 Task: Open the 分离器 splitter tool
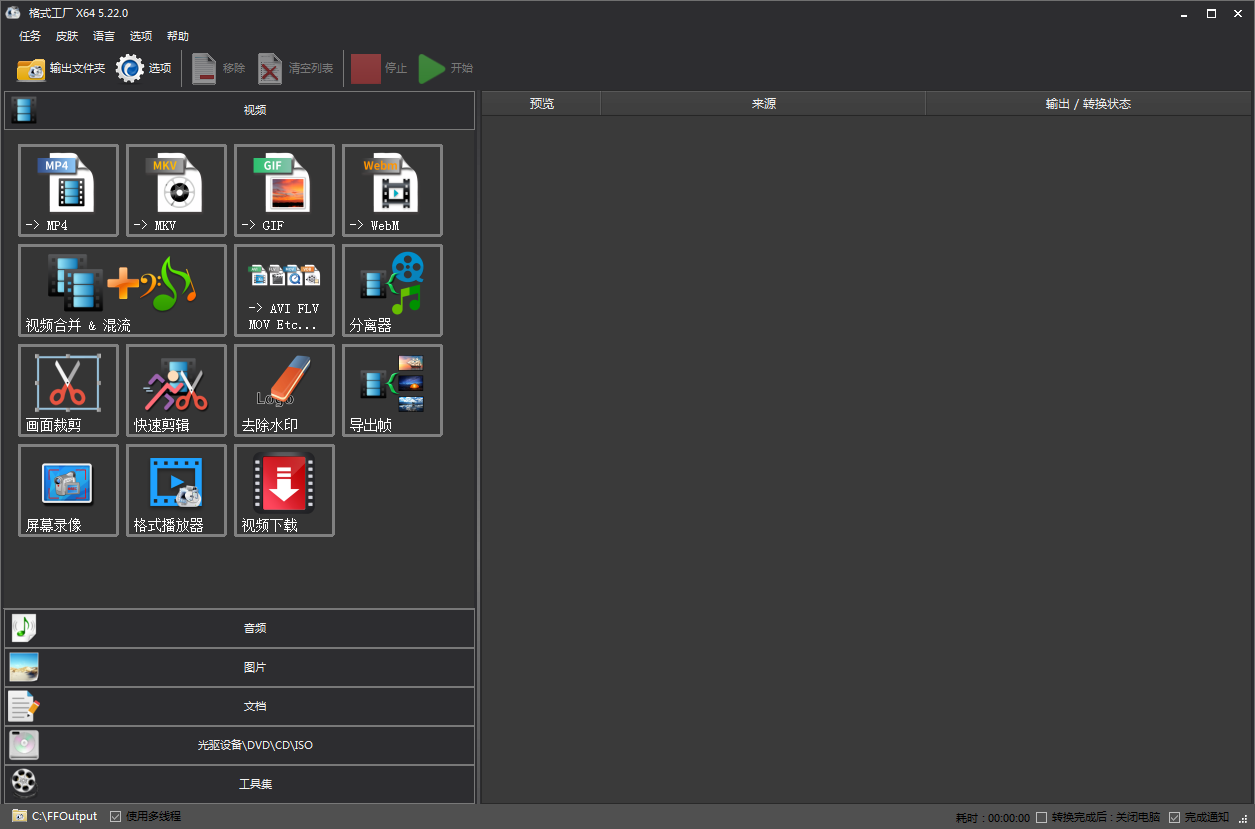392,290
